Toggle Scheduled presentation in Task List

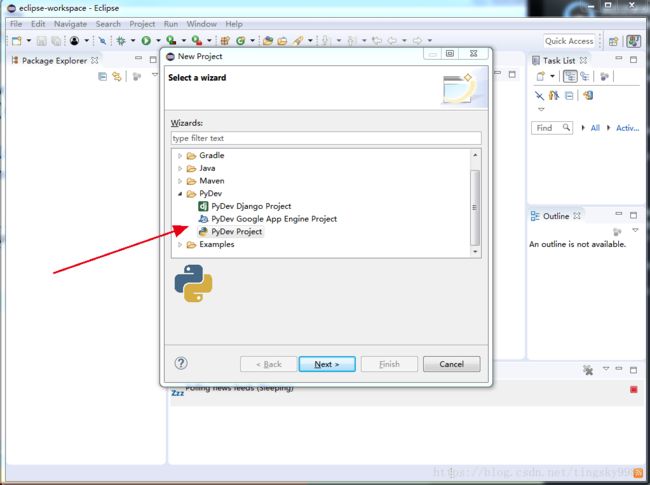tap(585, 76)
